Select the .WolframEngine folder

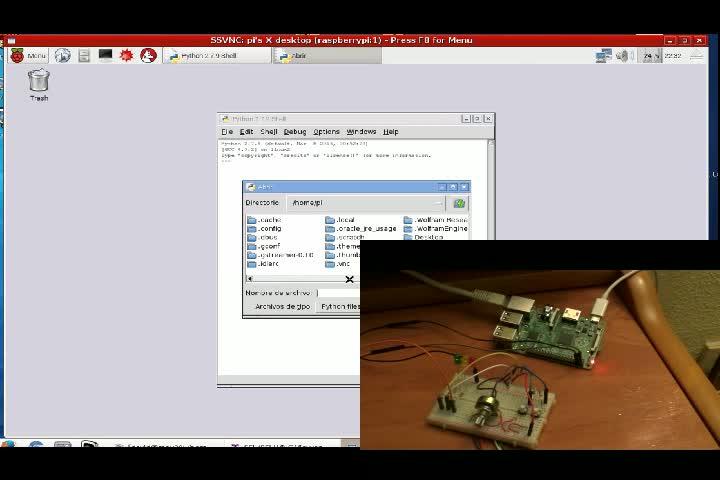(x=435, y=229)
